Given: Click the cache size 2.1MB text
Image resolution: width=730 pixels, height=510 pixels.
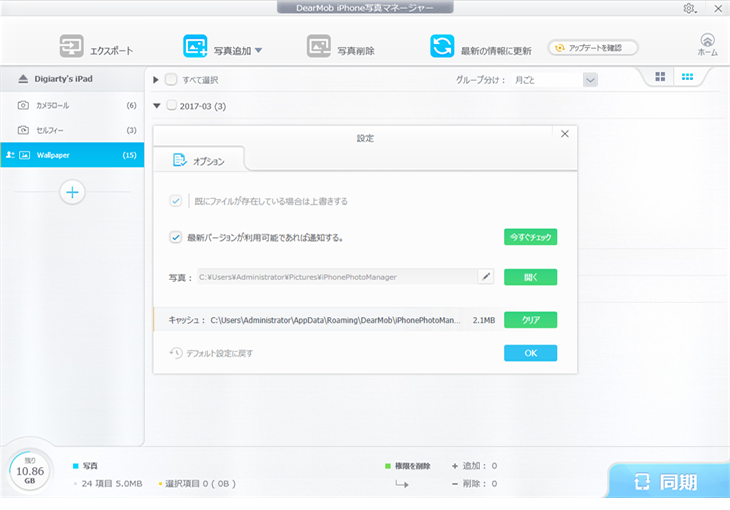Looking at the screenshot, I should pyautogui.click(x=484, y=320).
